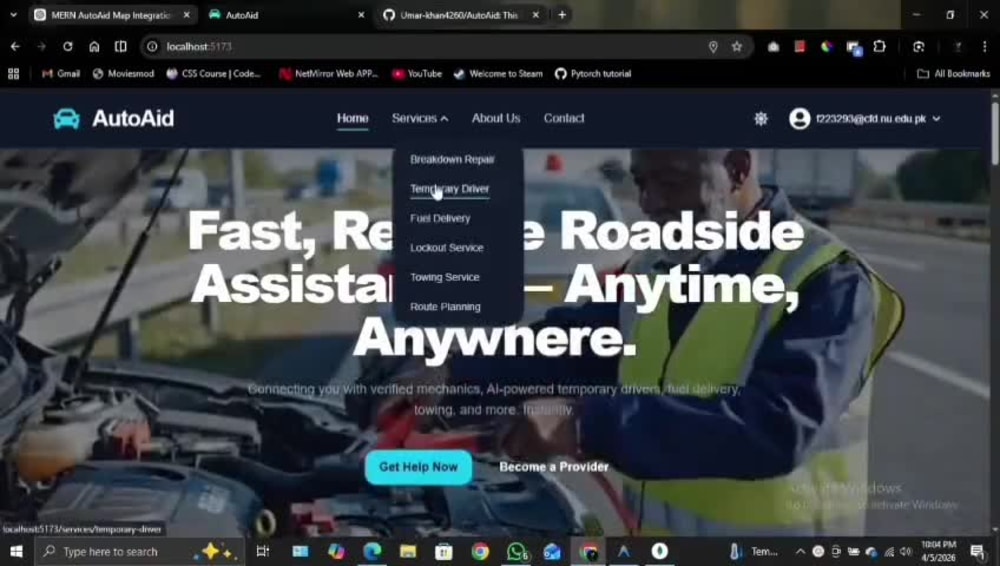The height and width of the screenshot is (566, 1000).
Task: Go forward in browser history
Action: point(41,47)
